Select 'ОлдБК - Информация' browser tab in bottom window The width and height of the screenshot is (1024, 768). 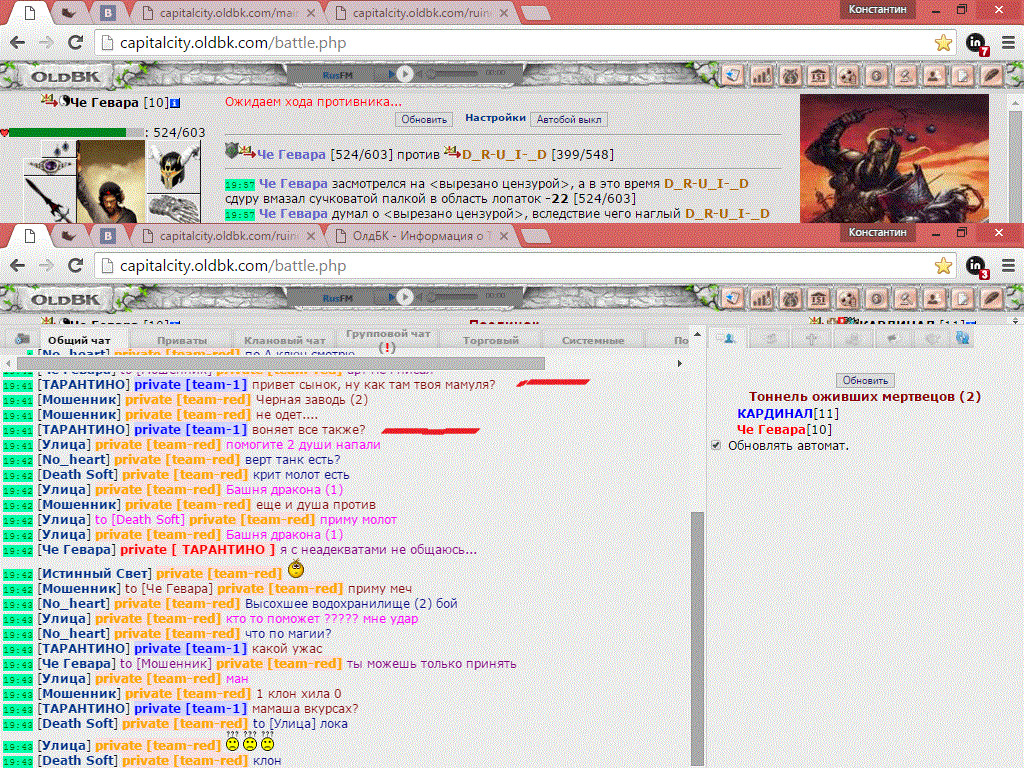(x=422, y=236)
